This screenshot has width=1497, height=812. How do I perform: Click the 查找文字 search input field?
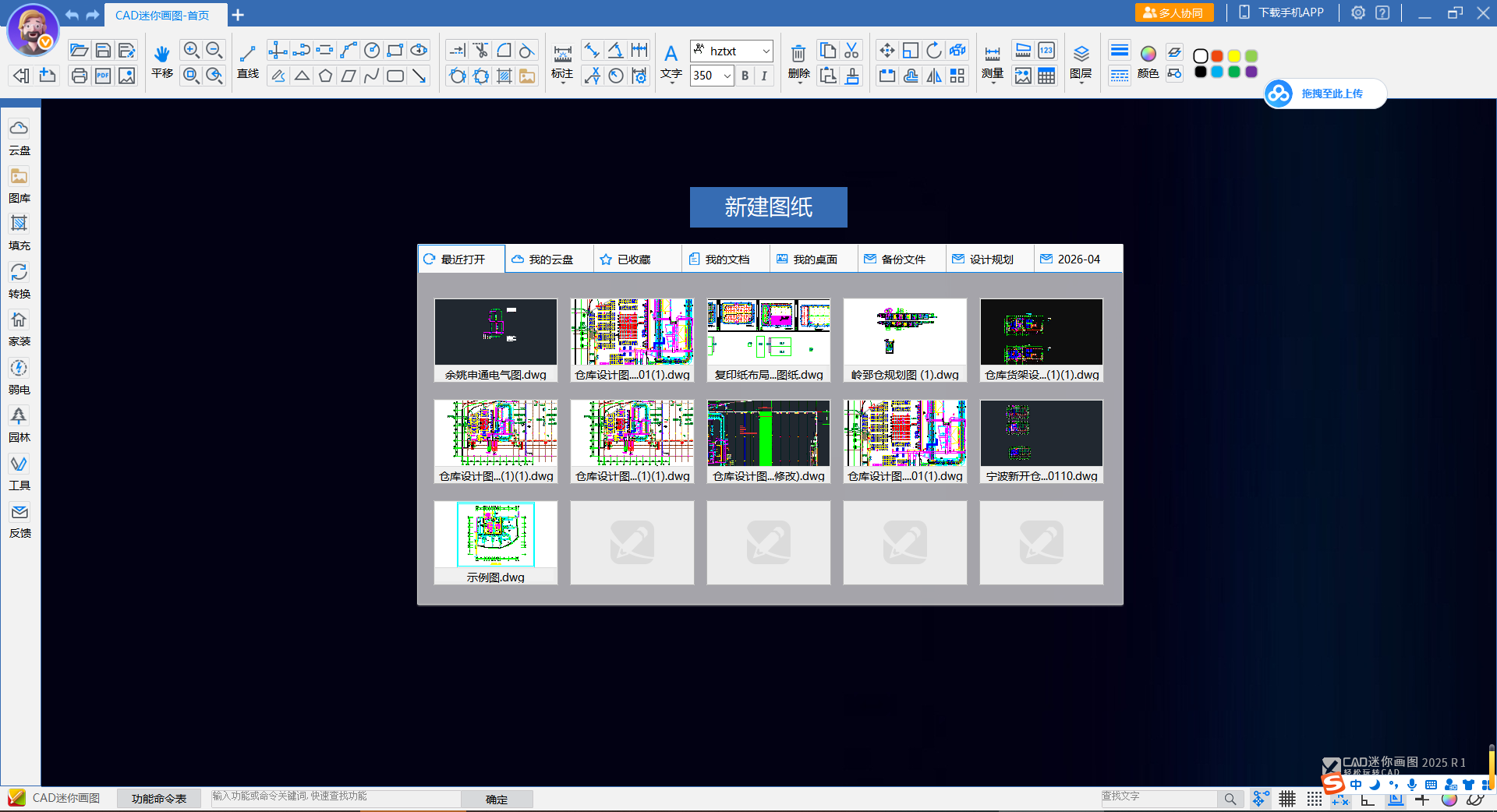pos(1159,798)
